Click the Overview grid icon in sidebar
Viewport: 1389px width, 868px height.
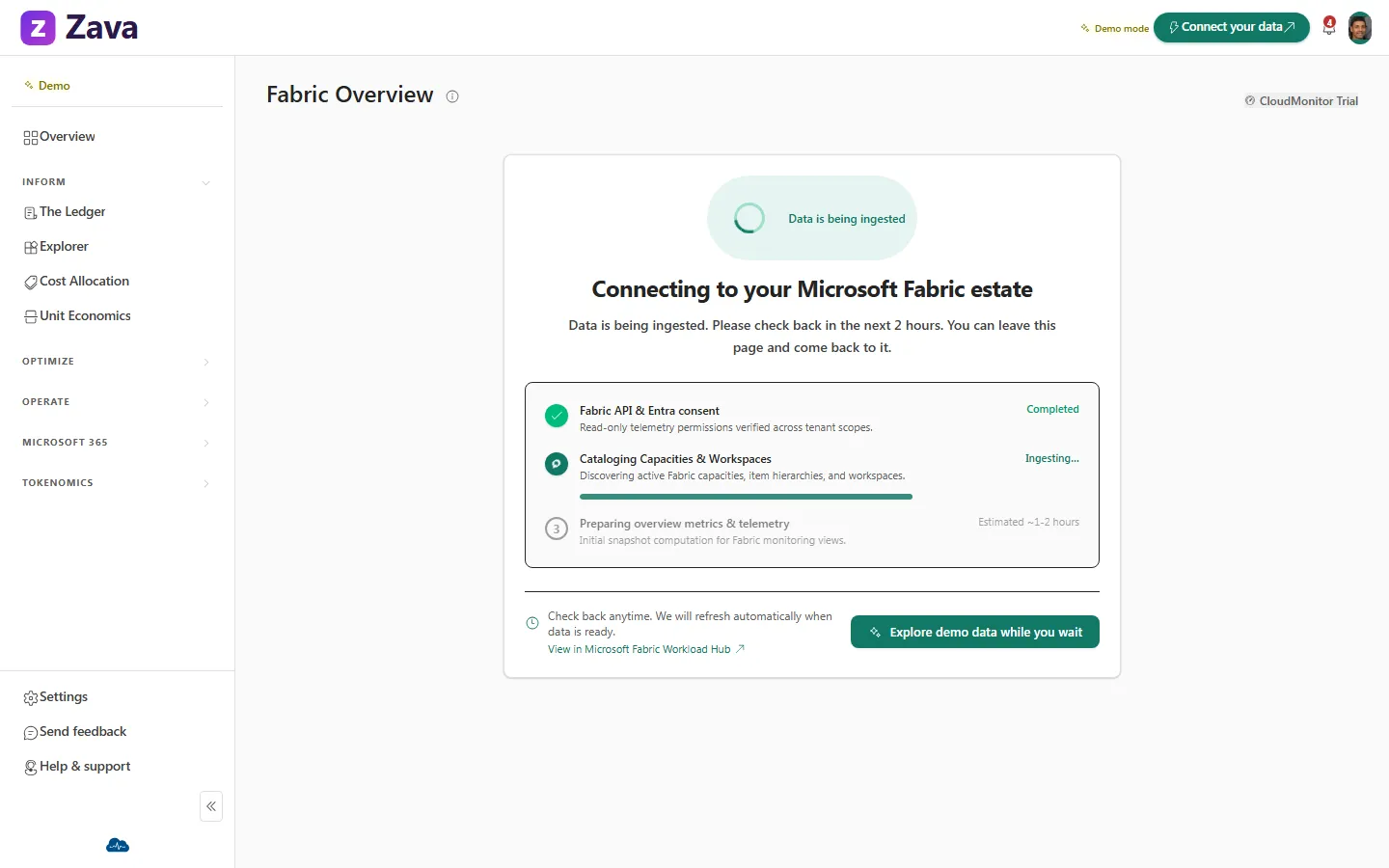[x=31, y=138]
